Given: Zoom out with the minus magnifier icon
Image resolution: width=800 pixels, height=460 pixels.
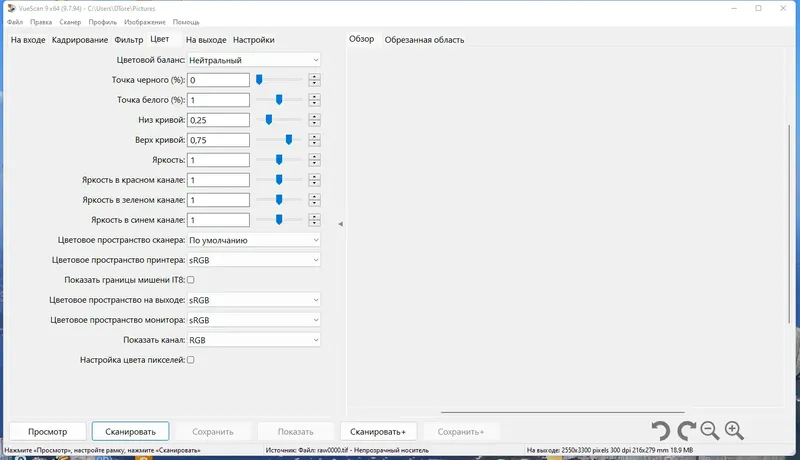Looking at the screenshot, I should click(710, 431).
